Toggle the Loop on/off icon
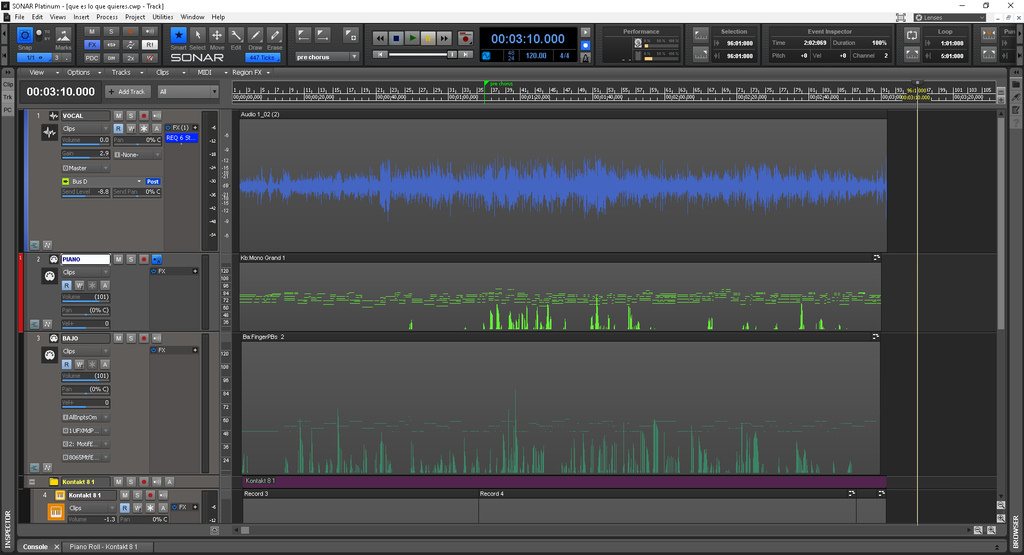This screenshot has height=555, width=1024. pos(912,34)
